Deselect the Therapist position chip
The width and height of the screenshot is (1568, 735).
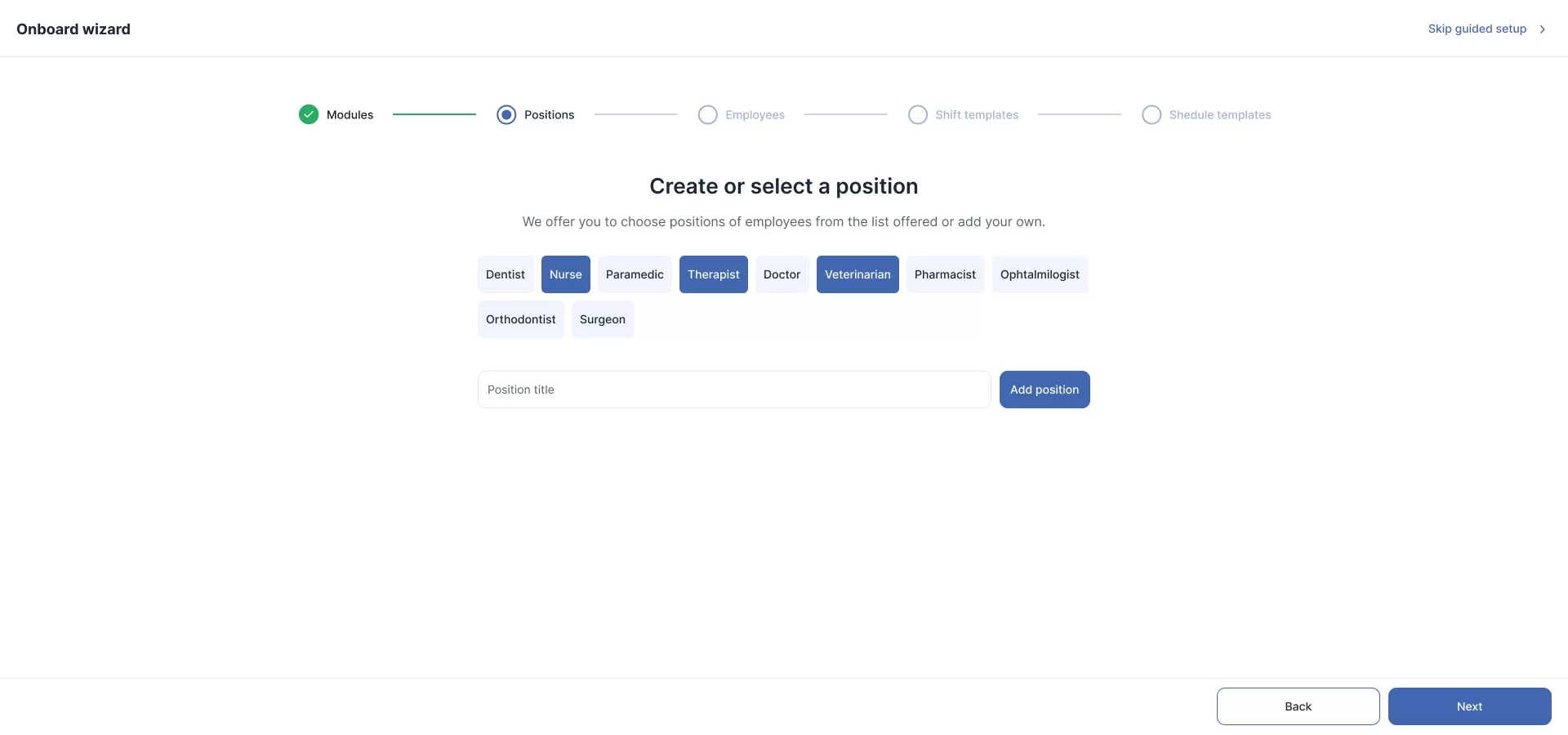coord(714,274)
